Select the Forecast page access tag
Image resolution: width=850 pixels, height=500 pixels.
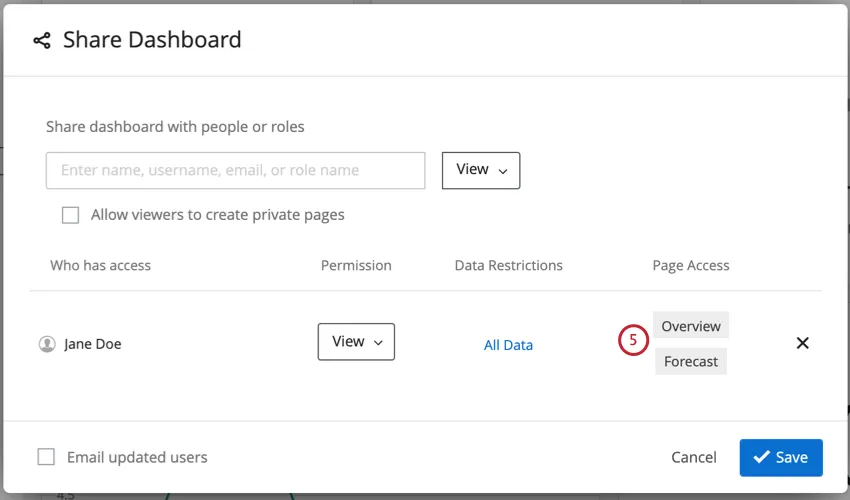pyautogui.click(x=691, y=361)
